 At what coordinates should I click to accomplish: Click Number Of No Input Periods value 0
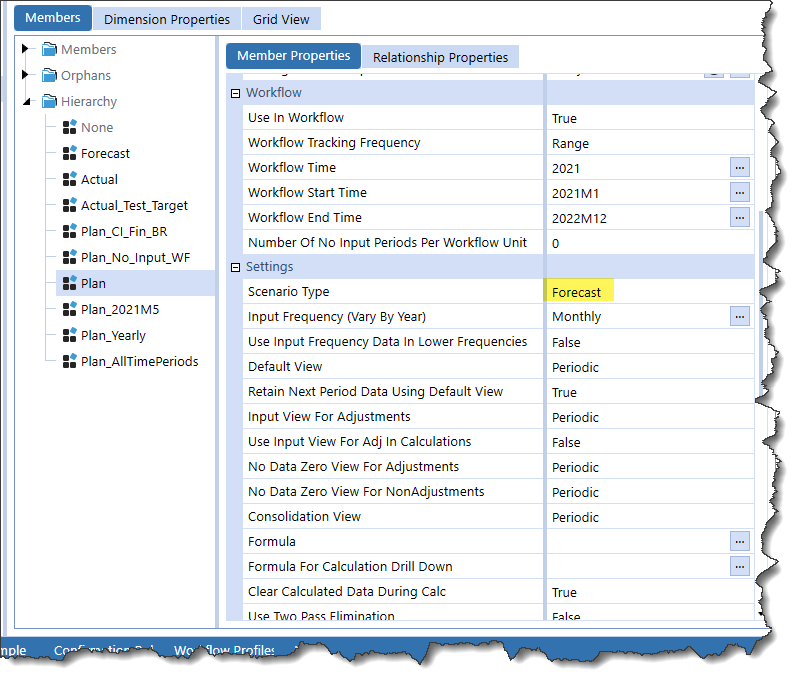[x=555, y=244]
